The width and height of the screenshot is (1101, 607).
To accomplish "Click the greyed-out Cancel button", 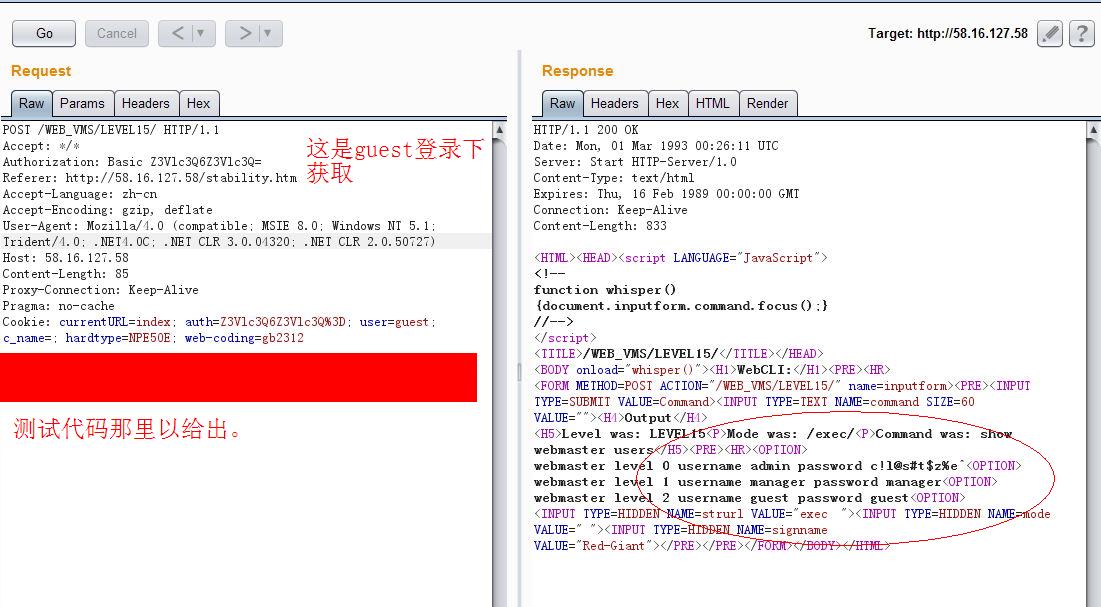I will tap(117, 34).
